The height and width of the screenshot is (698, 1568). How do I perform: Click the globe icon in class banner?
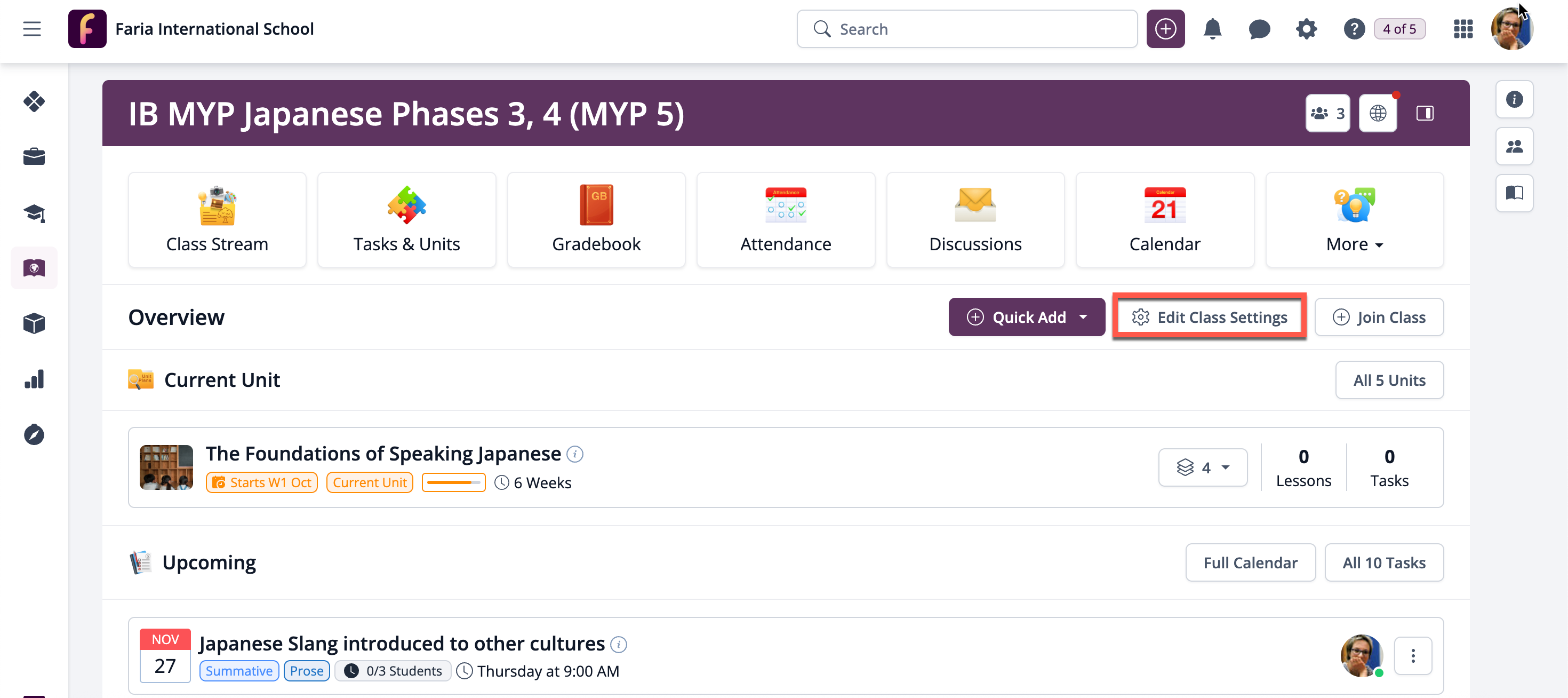(x=1378, y=113)
